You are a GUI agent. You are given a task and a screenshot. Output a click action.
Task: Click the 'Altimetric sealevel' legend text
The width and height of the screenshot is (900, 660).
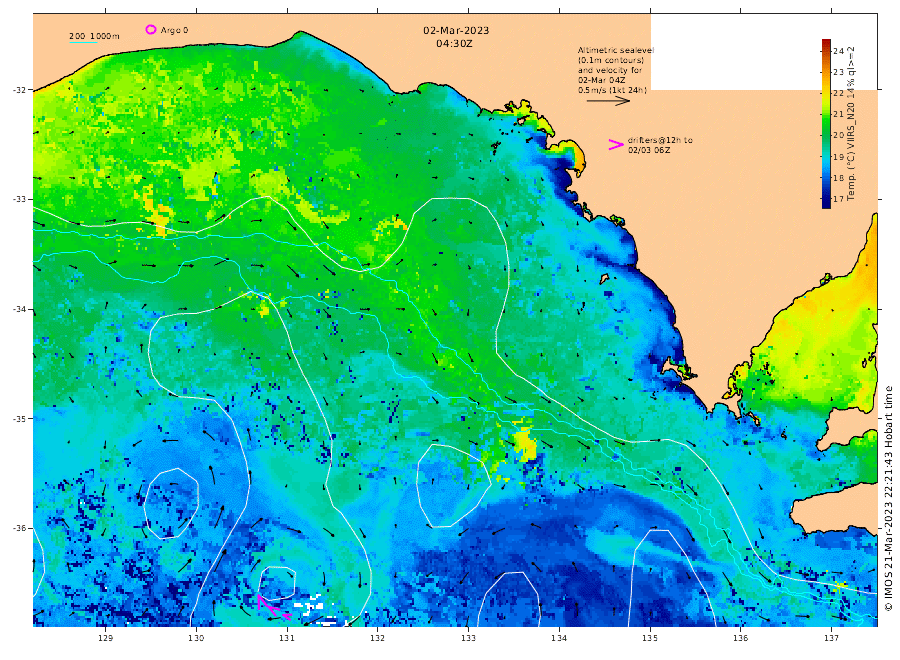coord(615,50)
